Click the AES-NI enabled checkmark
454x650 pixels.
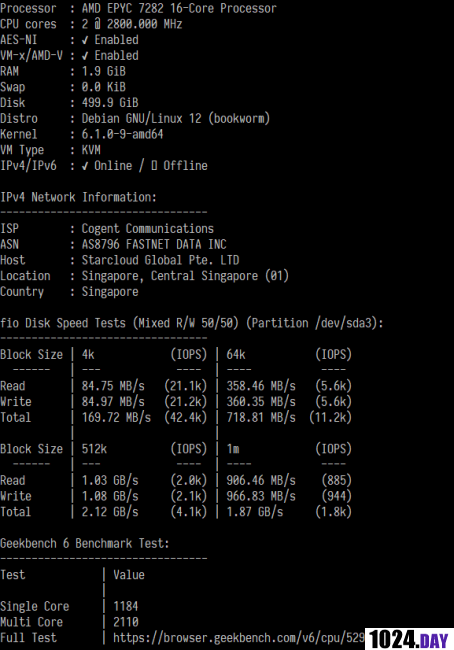[85, 40]
